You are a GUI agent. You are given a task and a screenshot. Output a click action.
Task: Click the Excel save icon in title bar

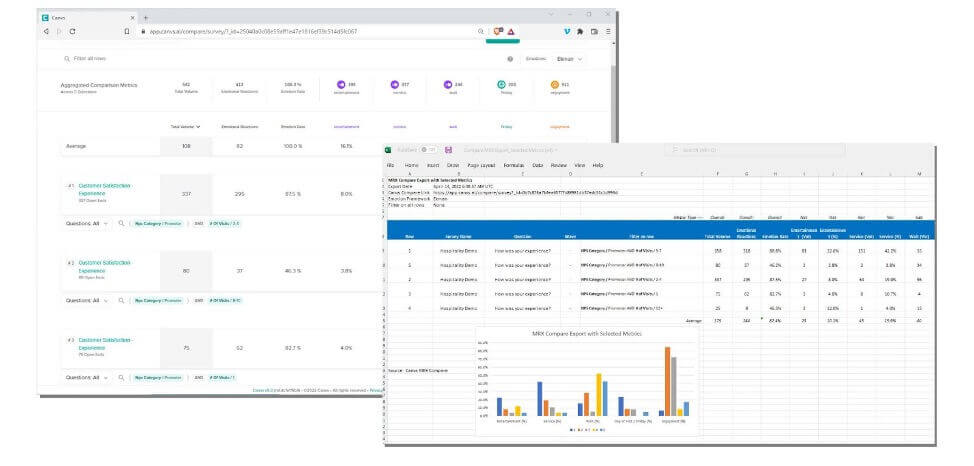[448, 150]
